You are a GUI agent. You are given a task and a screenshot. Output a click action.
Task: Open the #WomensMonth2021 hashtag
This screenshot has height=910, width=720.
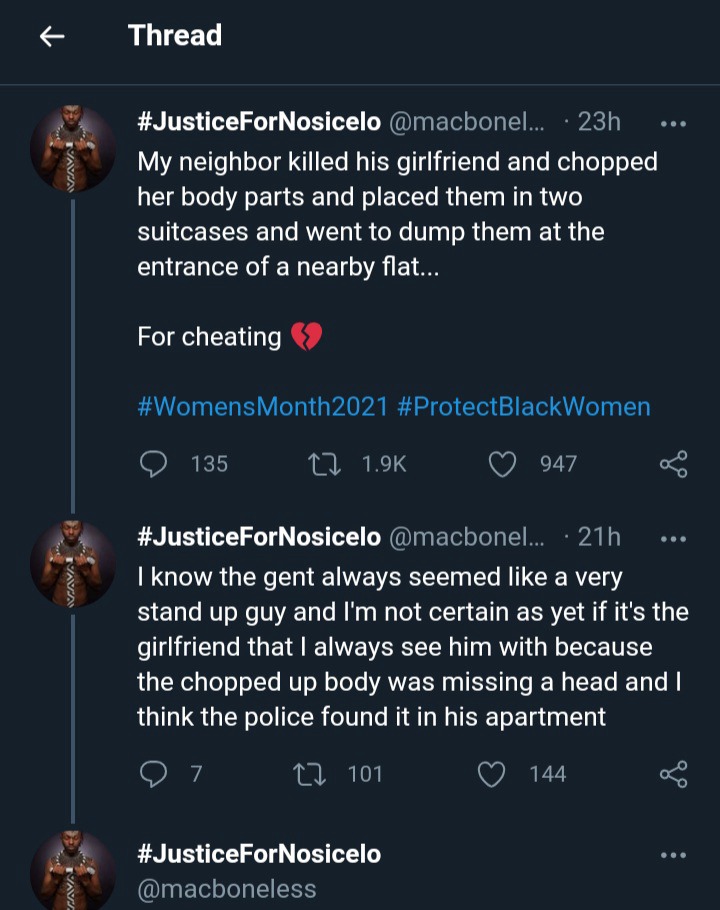263,407
